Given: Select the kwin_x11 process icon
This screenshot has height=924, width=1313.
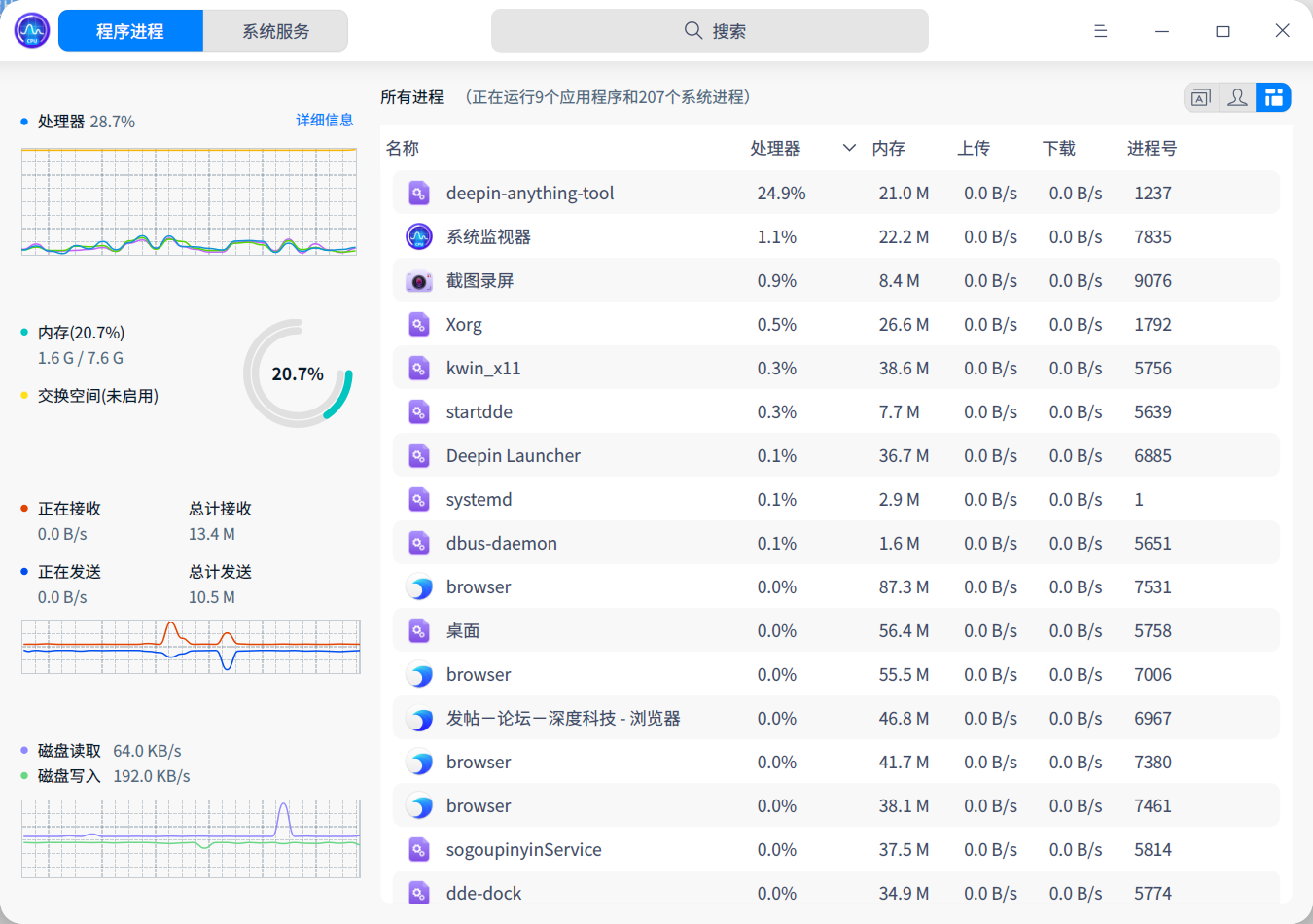Looking at the screenshot, I should (x=419, y=369).
